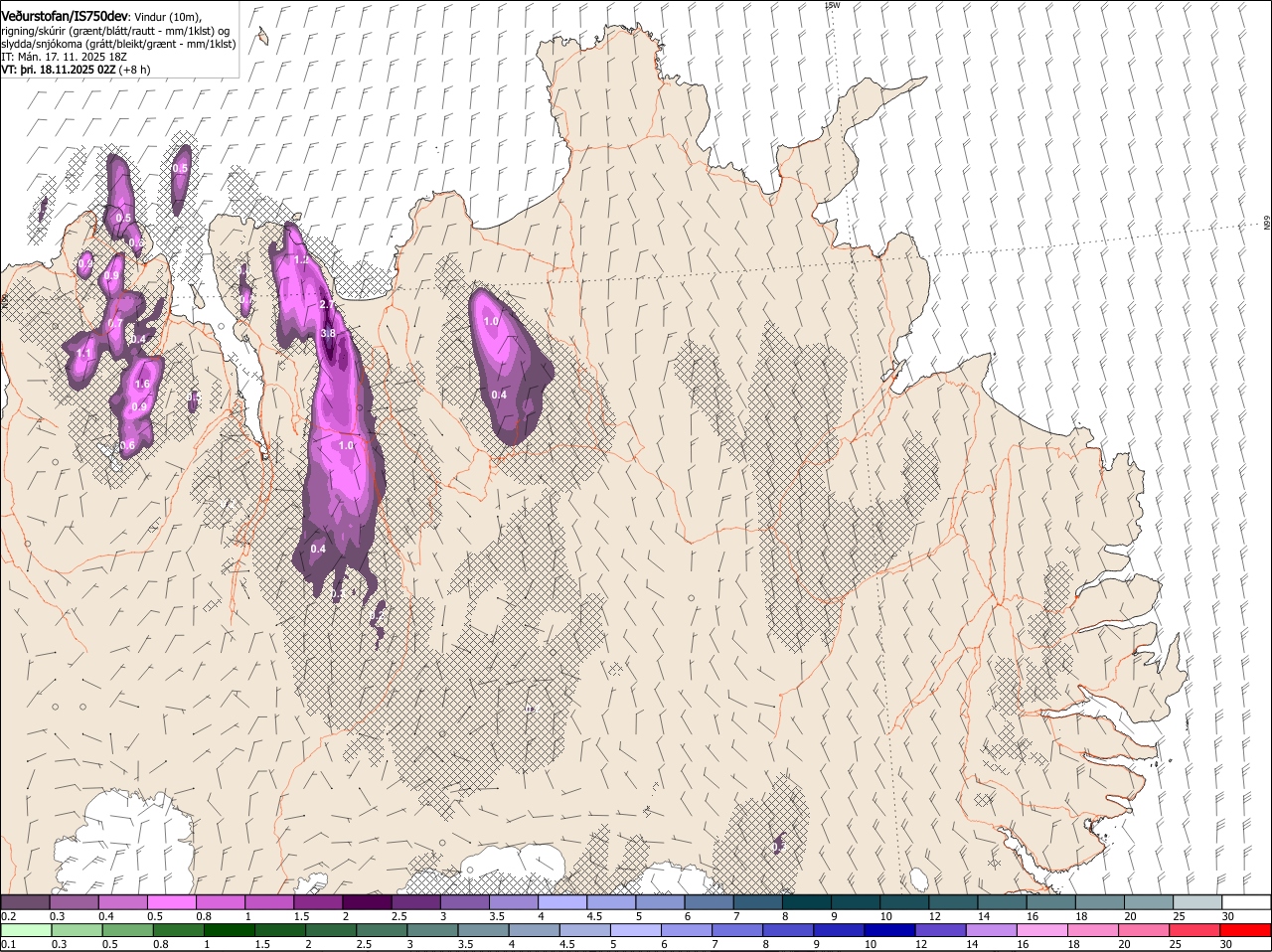Click the '(+8 h)' forecast offset text

pyautogui.click(x=135, y=70)
